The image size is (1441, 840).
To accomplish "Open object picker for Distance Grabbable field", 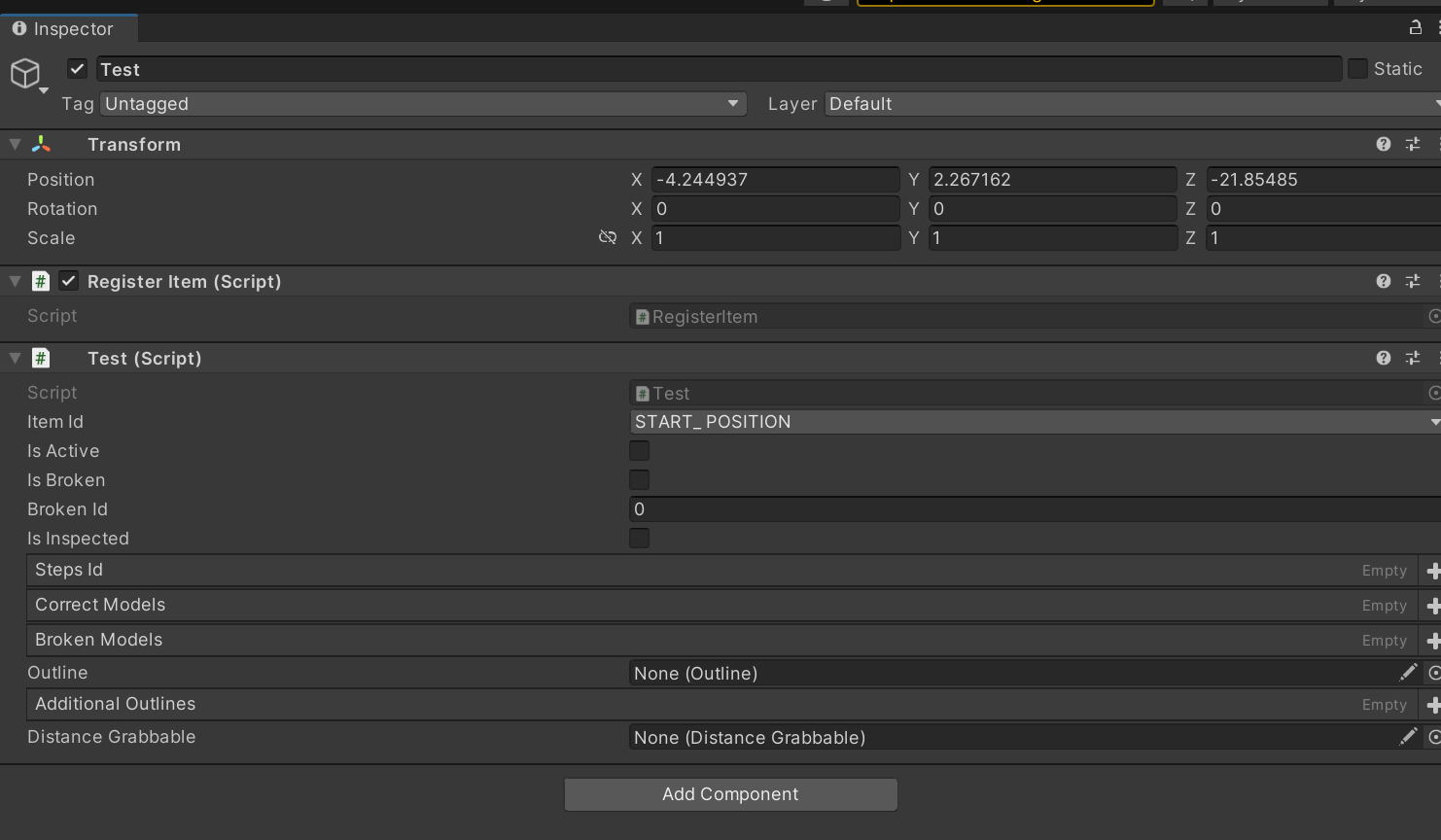I will pos(1433,737).
